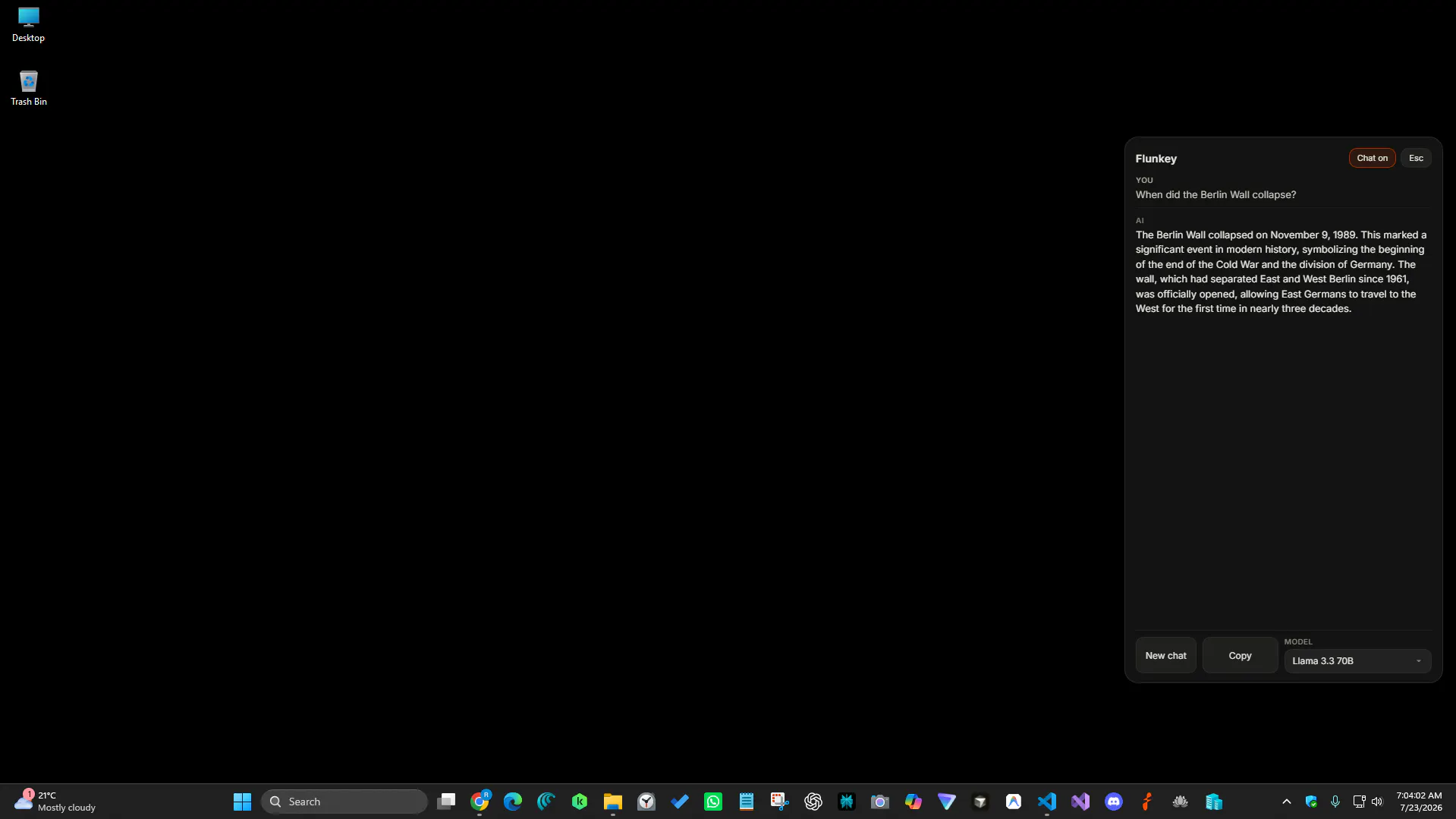Launch Visual Studio from the taskbar

coord(1080,802)
